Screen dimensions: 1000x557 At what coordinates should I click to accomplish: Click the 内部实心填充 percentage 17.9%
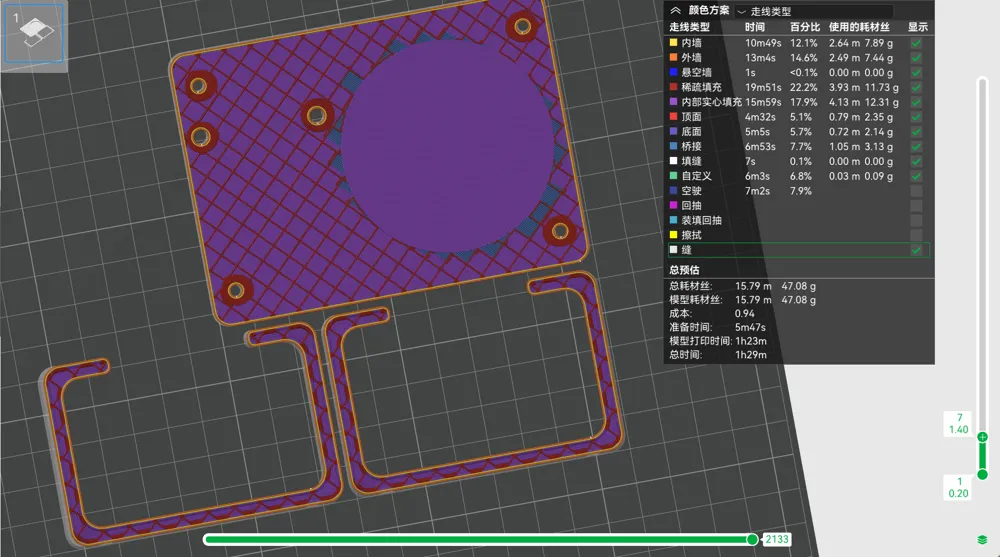(804, 102)
